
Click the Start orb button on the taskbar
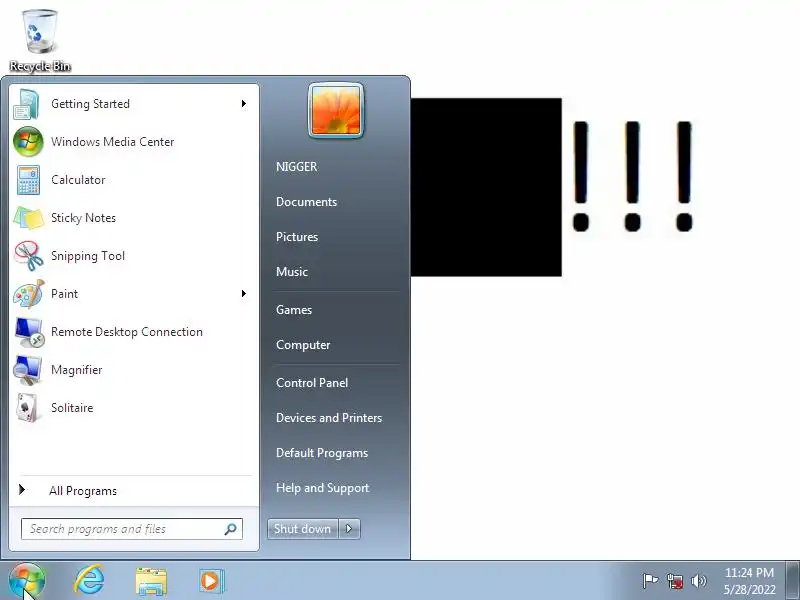point(27,581)
